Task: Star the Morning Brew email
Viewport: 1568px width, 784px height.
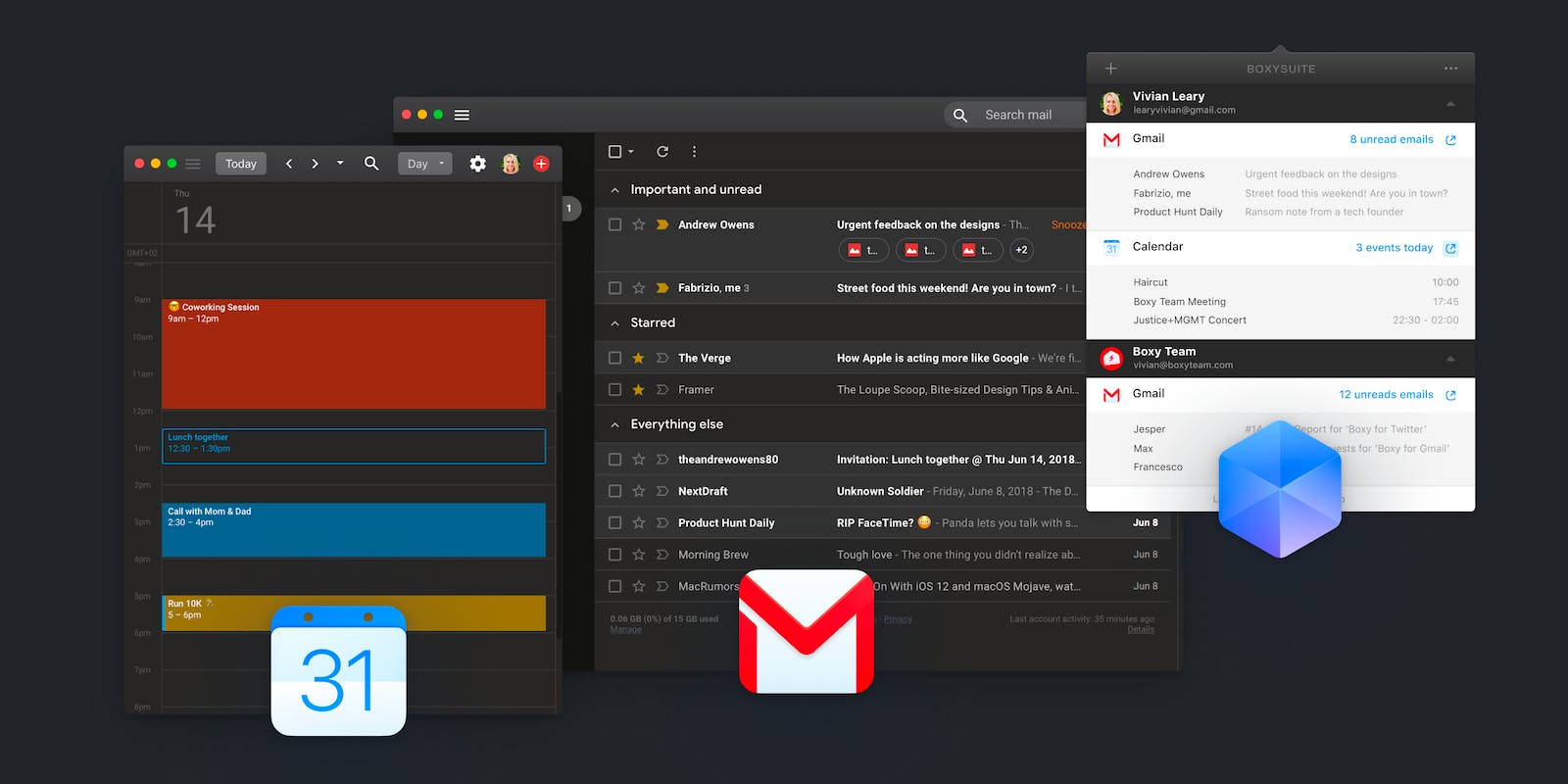Action: 638,555
